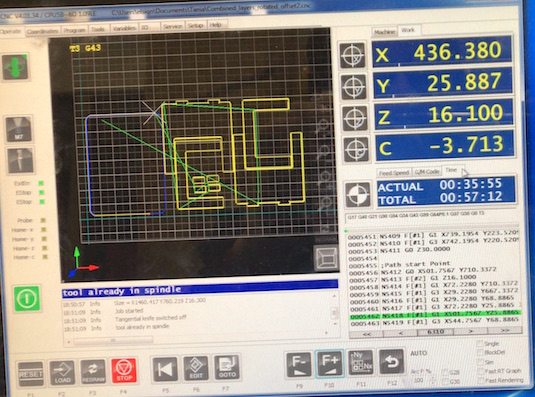
Task: Switch to the Feed Speed tab
Action: pyautogui.click(x=394, y=173)
